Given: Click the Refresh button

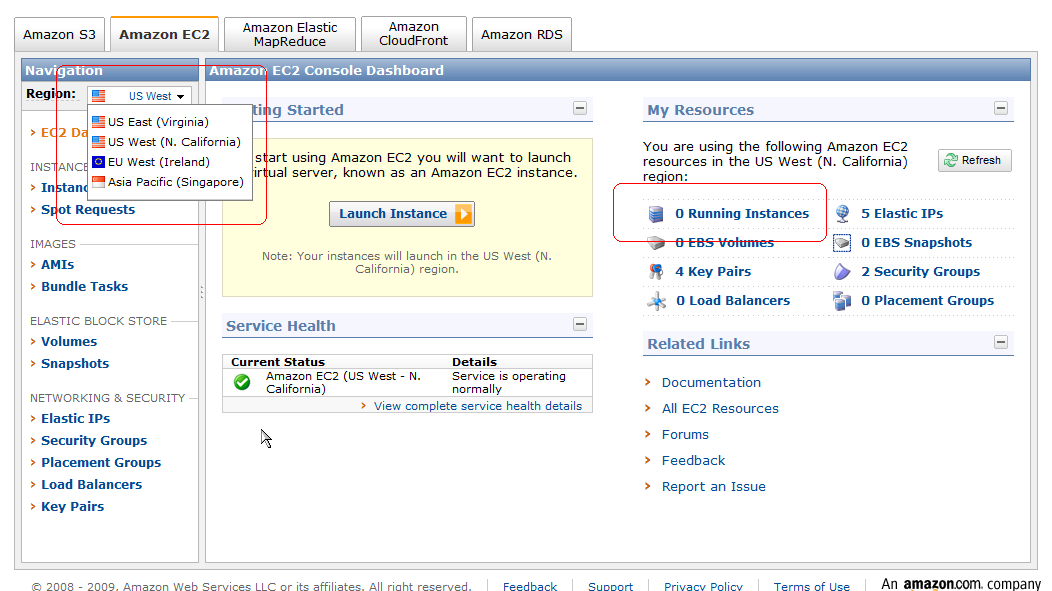Looking at the screenshot, I should [974, 160].
